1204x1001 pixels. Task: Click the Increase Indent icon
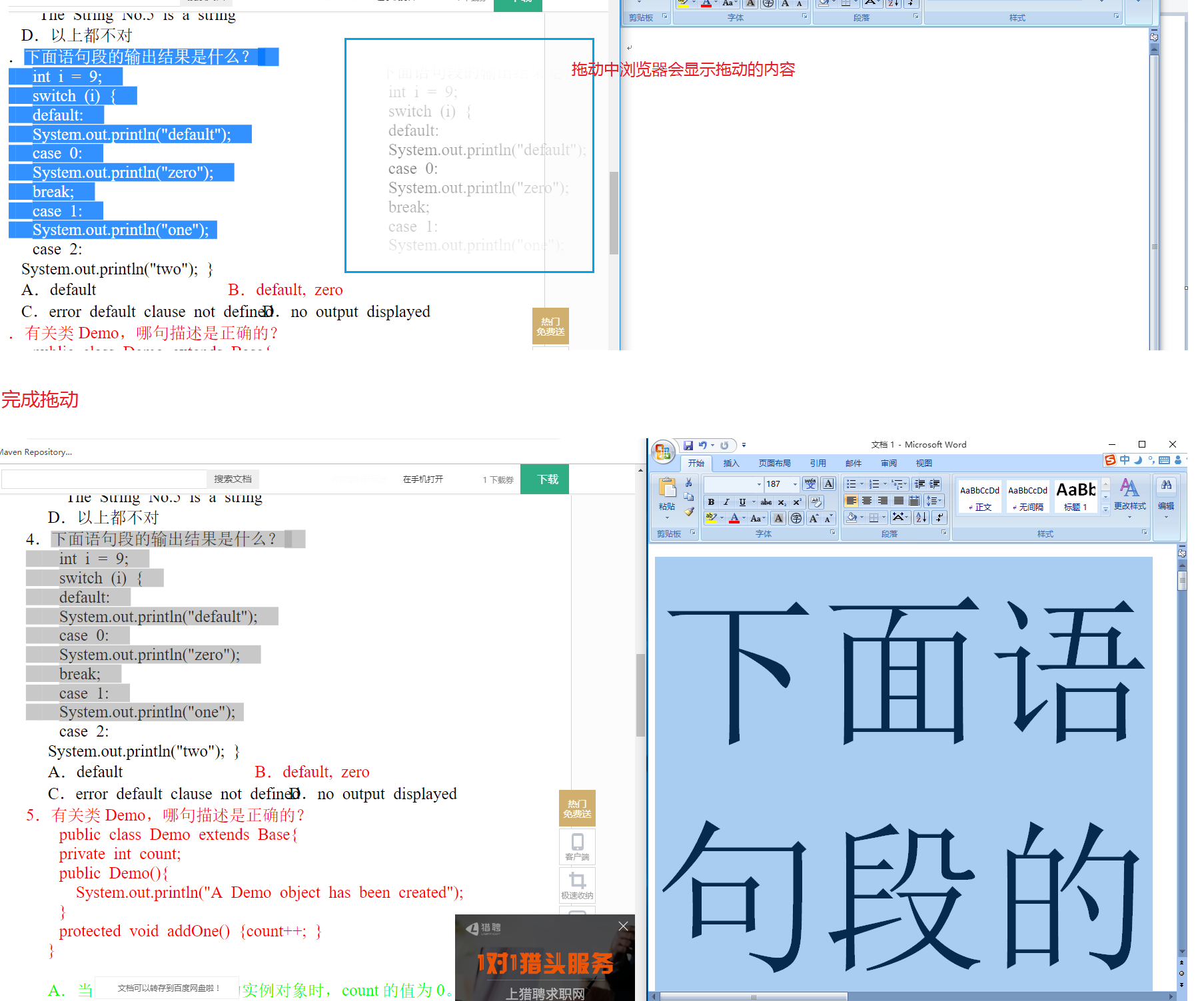pyautogui.click(x=935, y=484)
